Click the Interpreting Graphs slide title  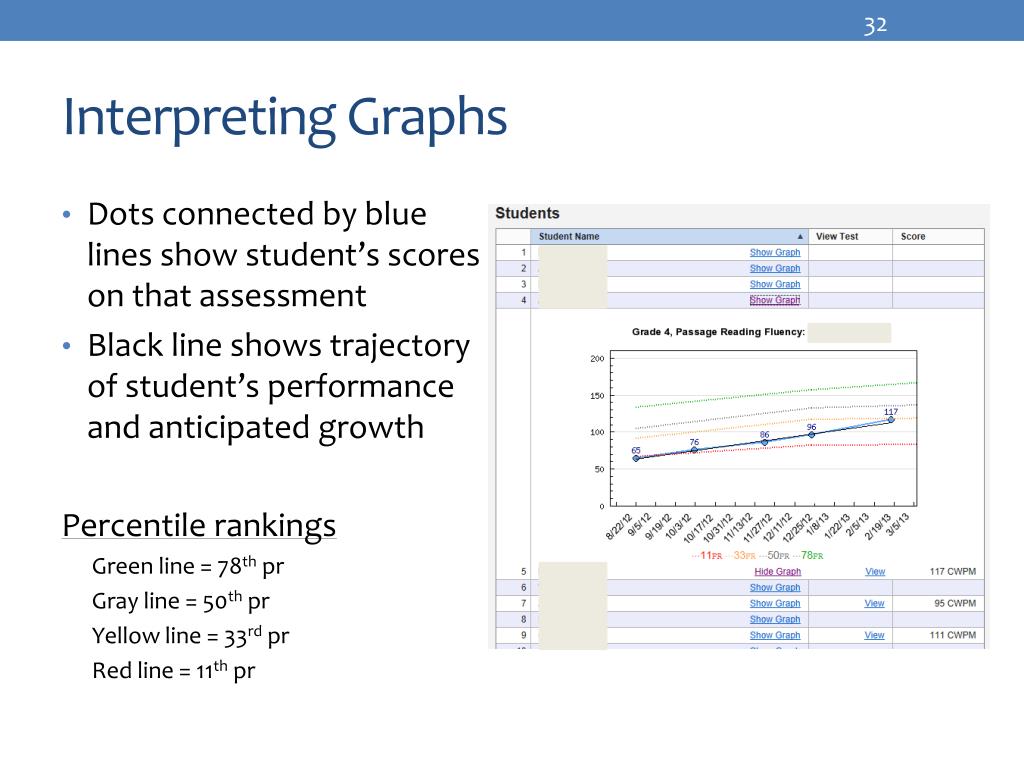click(x=285, y=117)
